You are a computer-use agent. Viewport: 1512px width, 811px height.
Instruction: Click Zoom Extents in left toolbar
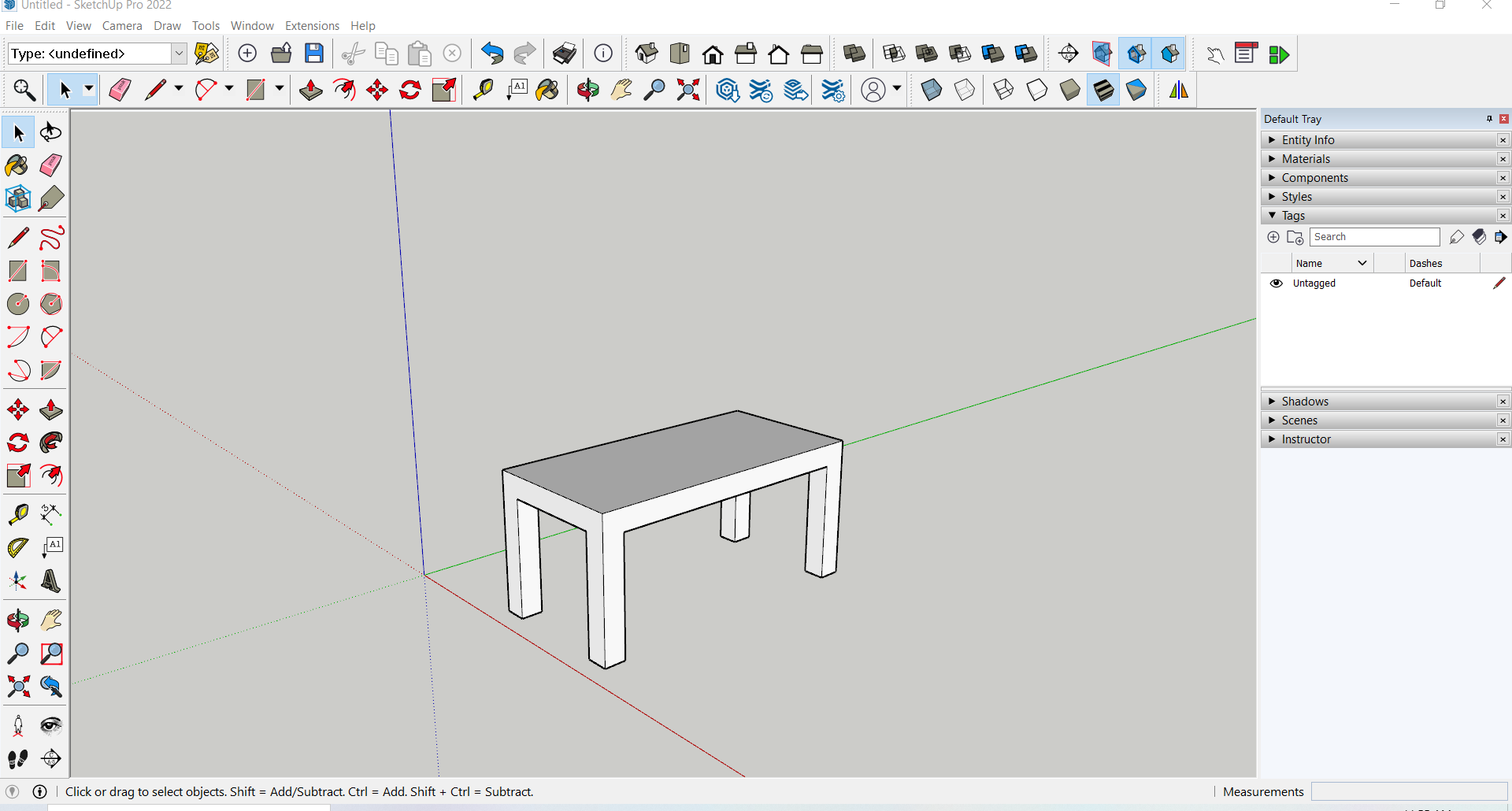(x=17, y=687)
